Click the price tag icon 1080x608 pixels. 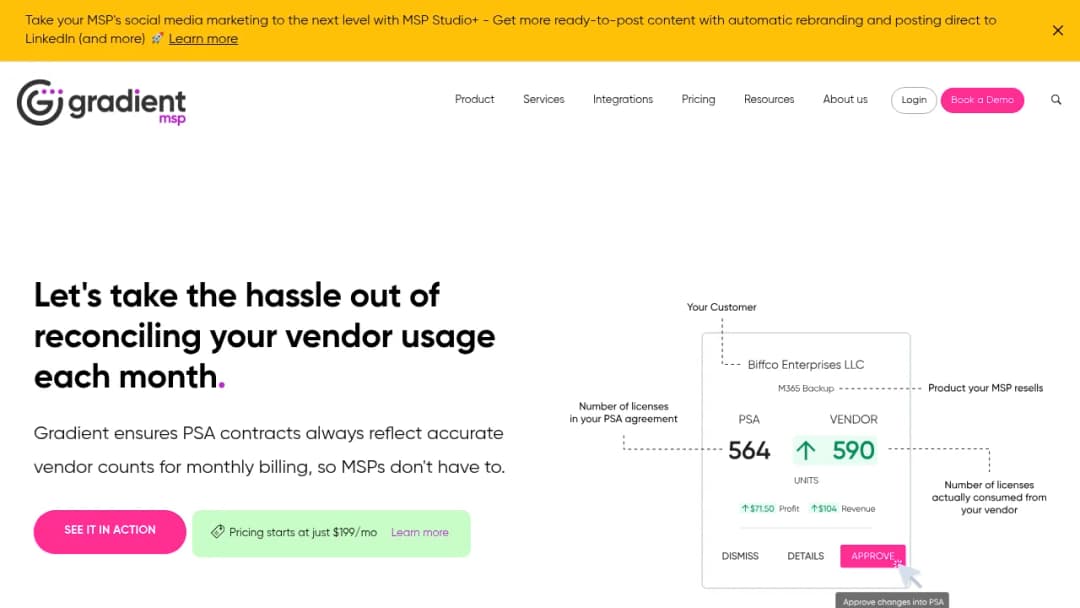pos(218,532)
